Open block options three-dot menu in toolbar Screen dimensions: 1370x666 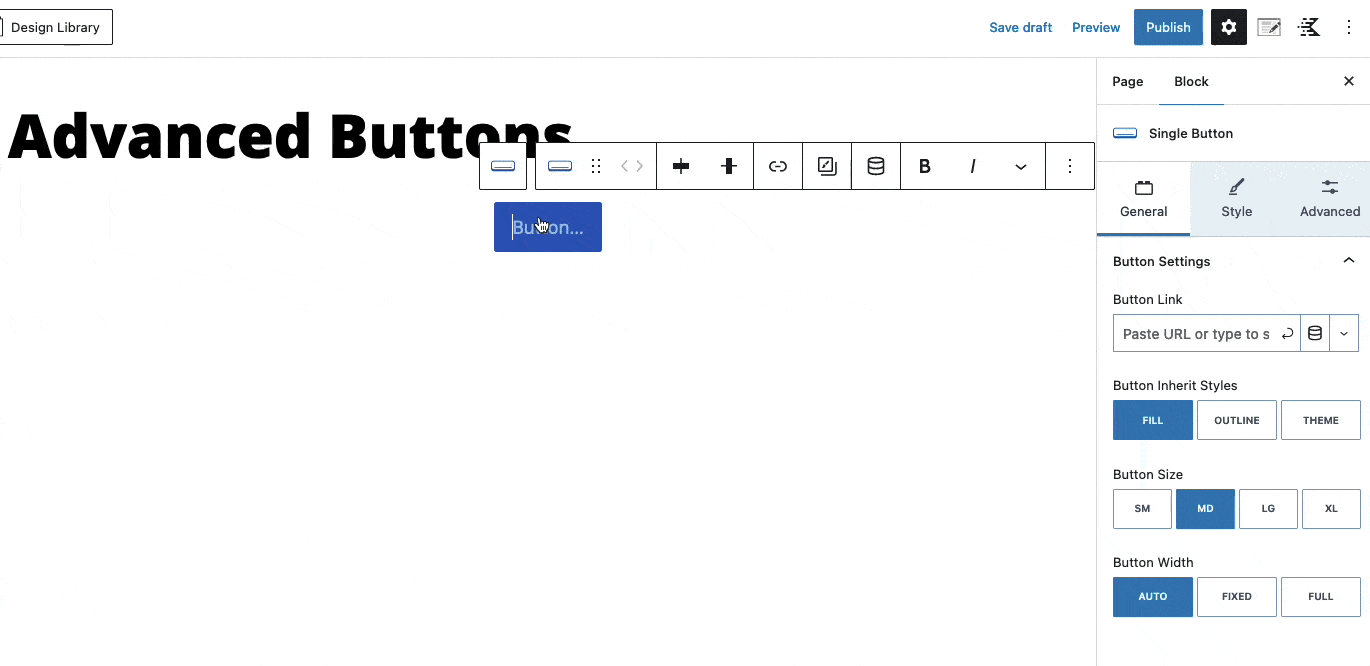pyautogui.click(x=1070, y=166)
